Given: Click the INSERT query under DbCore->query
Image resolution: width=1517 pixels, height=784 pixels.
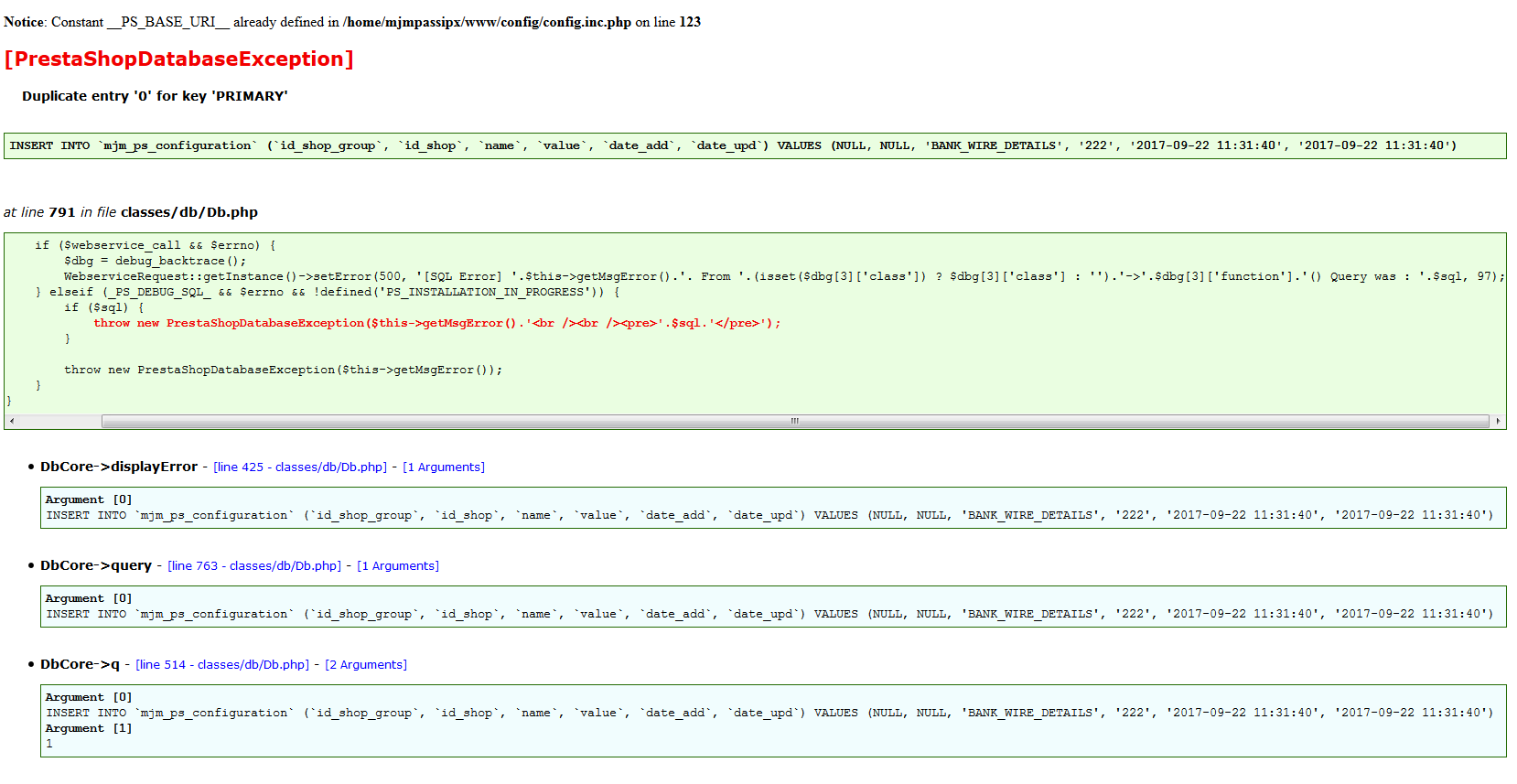Looking at the screenshot, I should click(x=769, y=614).
